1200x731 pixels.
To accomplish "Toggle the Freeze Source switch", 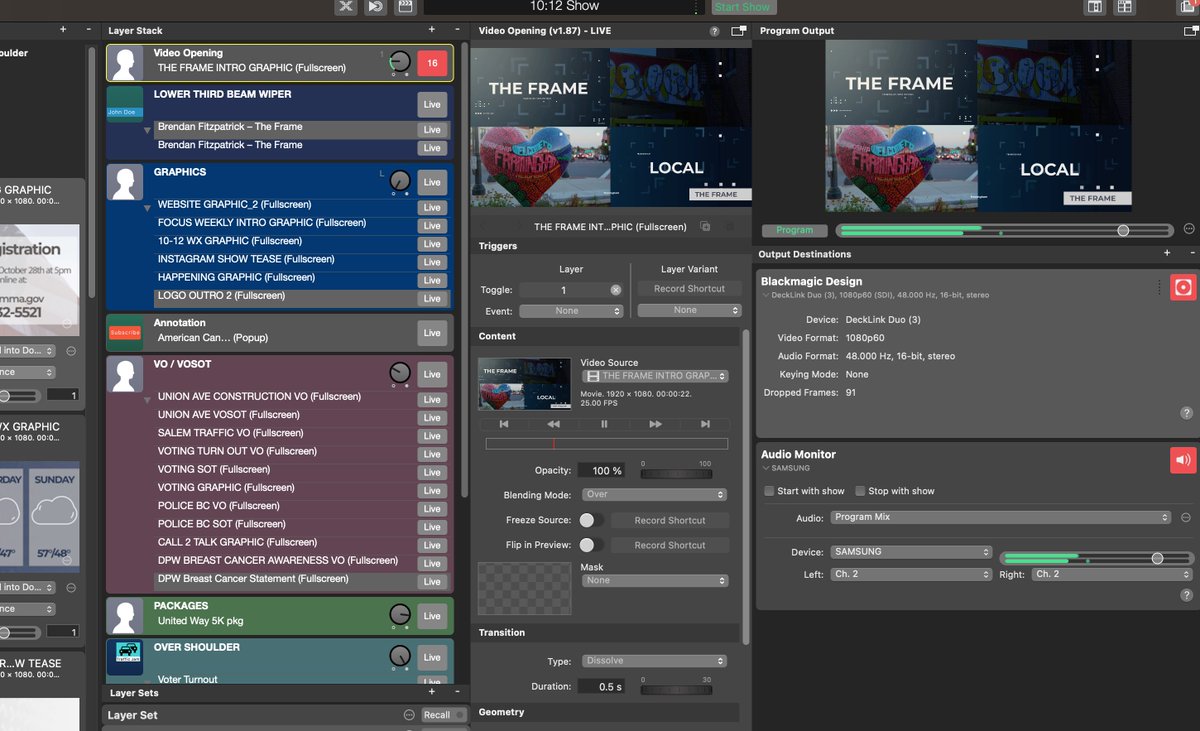I will tap(590, 520).
